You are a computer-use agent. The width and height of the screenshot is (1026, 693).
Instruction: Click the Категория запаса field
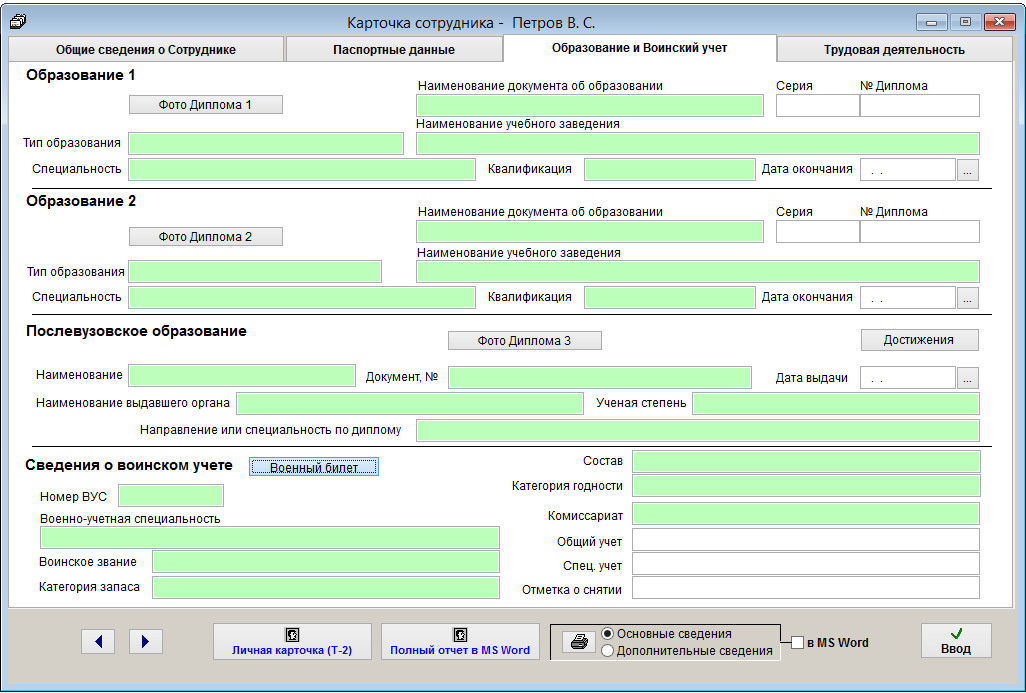[326, 588]
